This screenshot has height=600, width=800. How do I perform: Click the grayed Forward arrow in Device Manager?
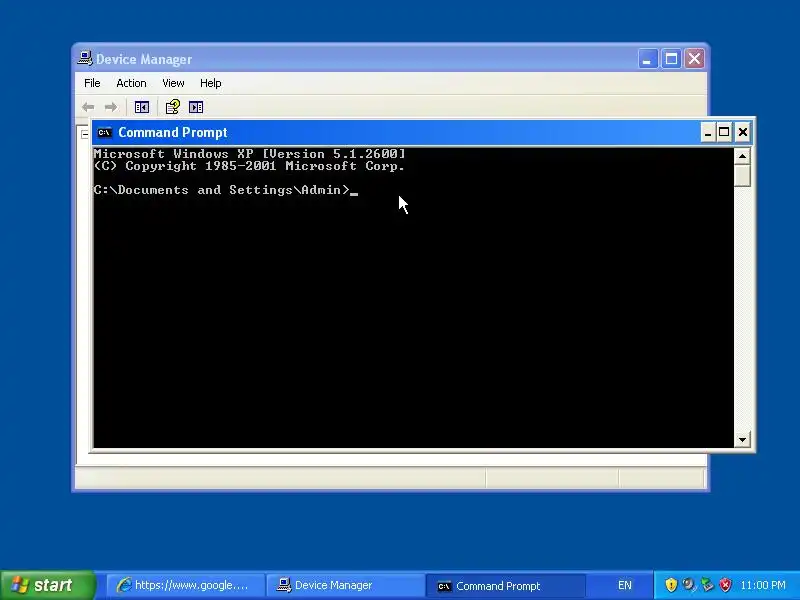(111, 107)
